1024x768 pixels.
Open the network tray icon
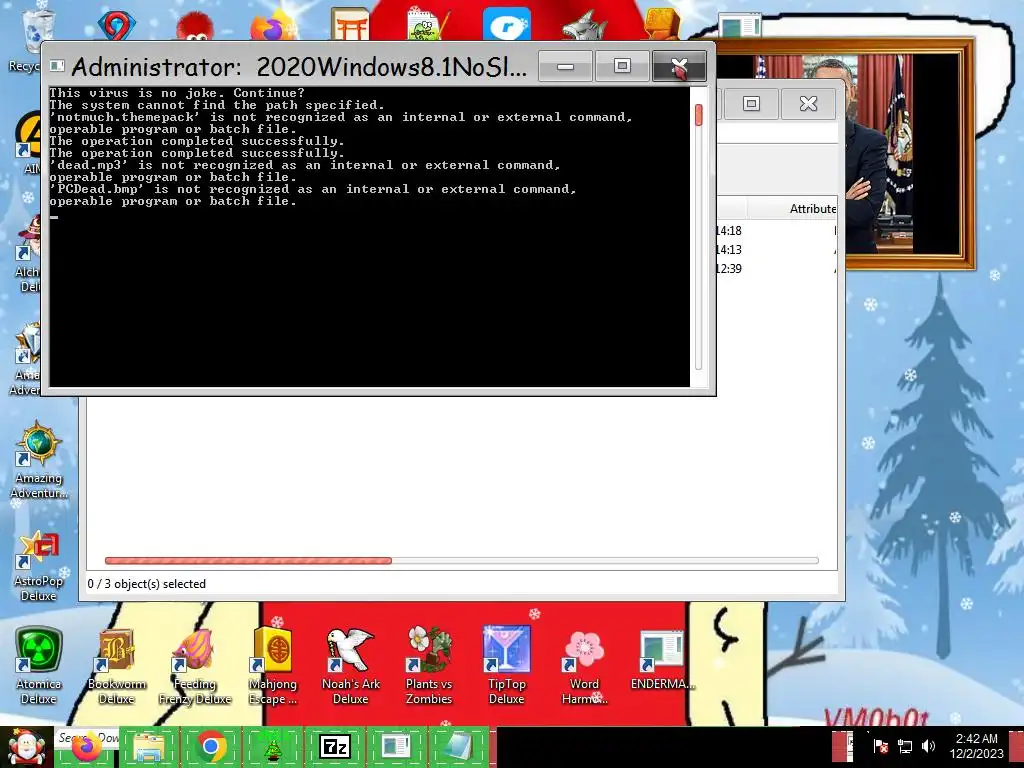click(x=904, y=746)
